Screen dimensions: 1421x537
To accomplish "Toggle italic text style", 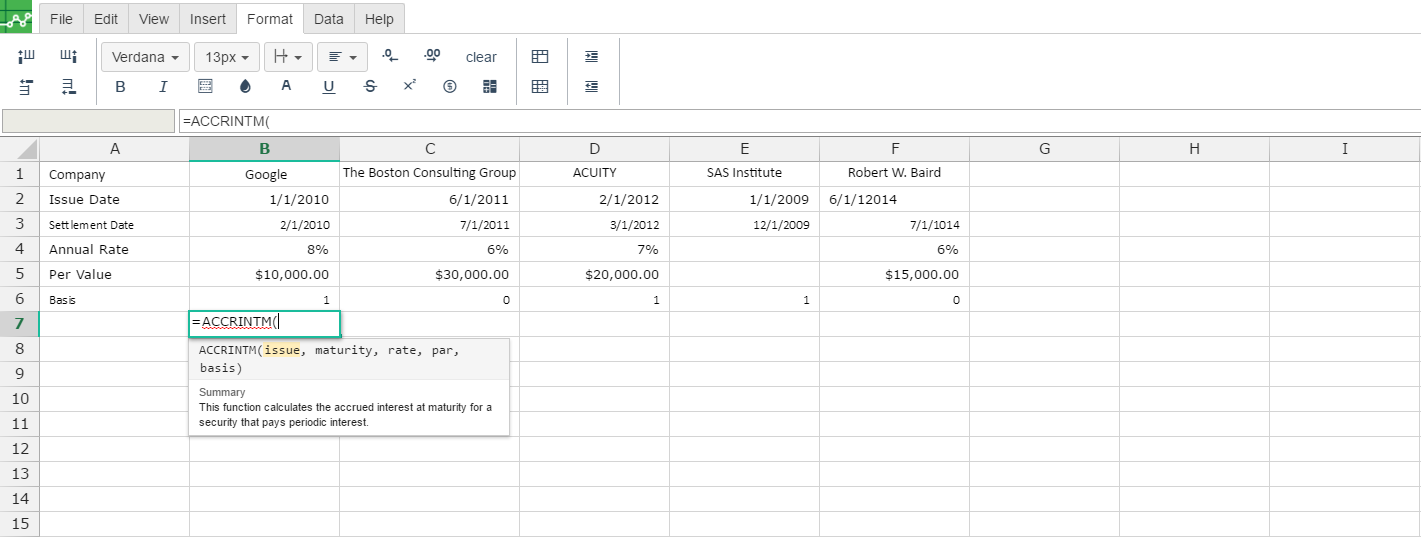I will coord(163,87).
